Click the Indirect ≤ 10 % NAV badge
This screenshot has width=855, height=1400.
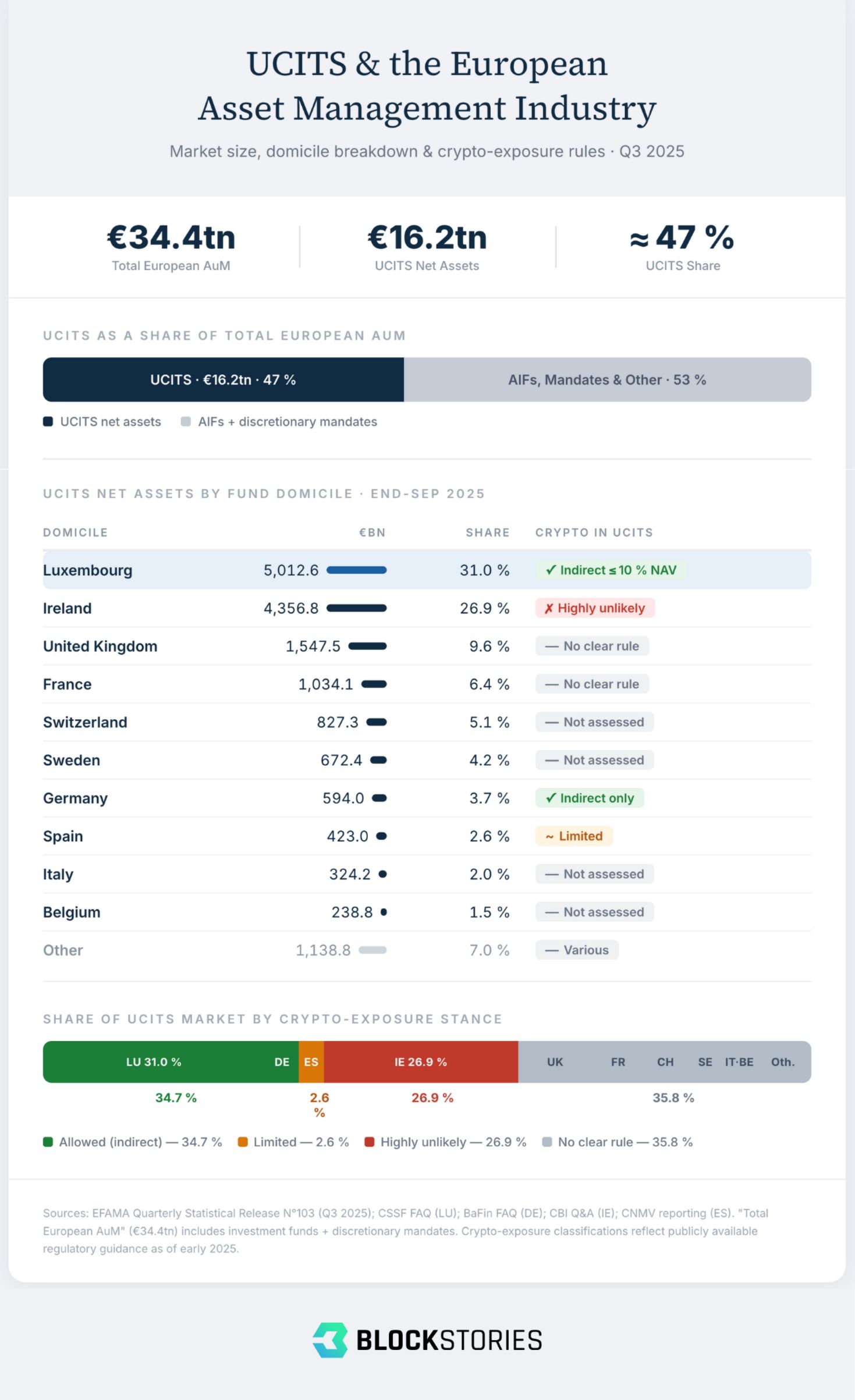point(611,570)
